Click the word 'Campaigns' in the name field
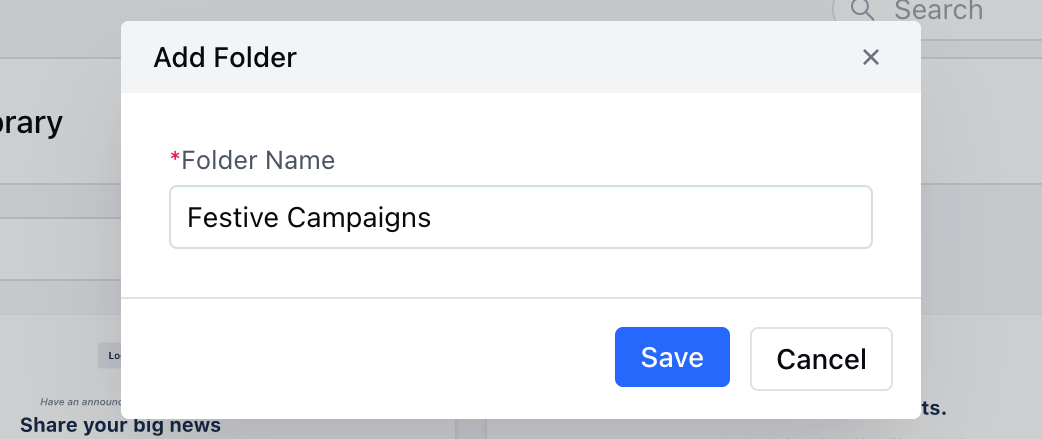The image size is (1042, 439). [359, 219]
